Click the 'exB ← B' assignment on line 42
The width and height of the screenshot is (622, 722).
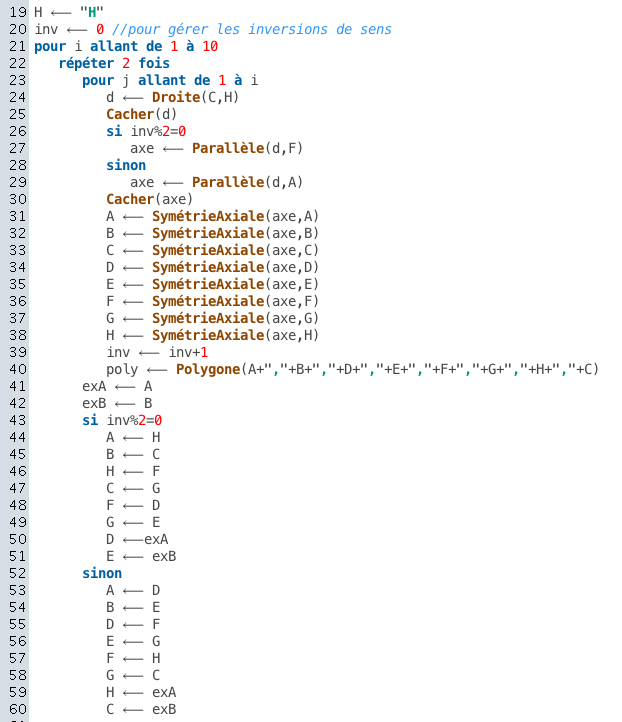pos(117,403)
